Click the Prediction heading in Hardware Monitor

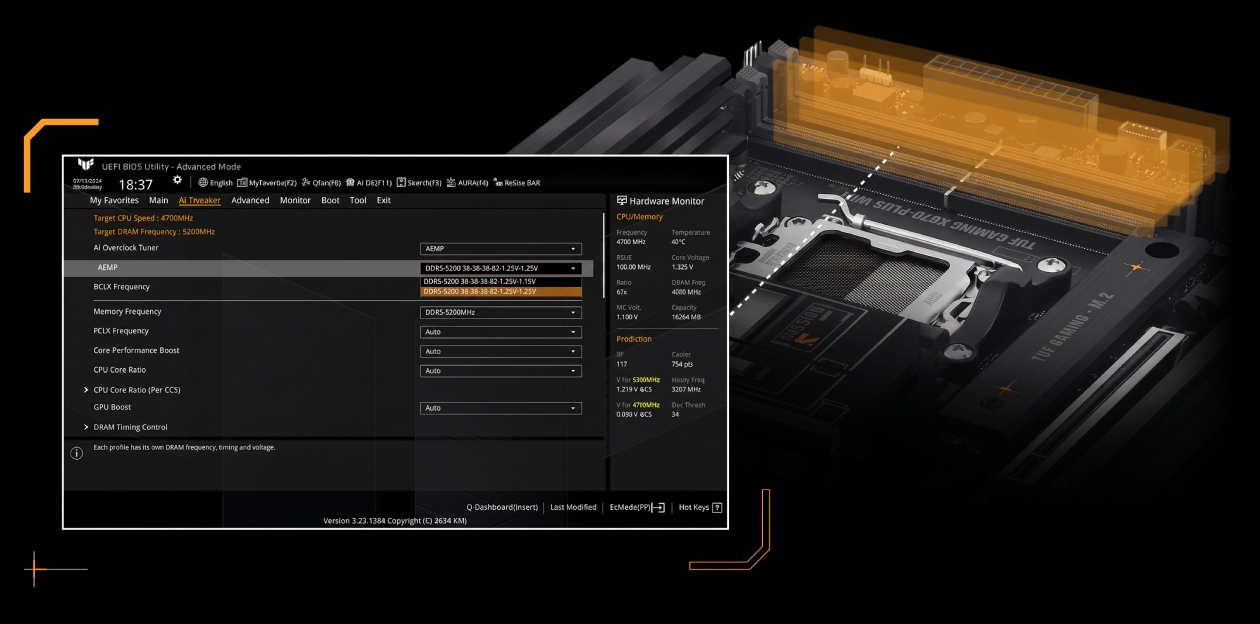tap(634, 339)
